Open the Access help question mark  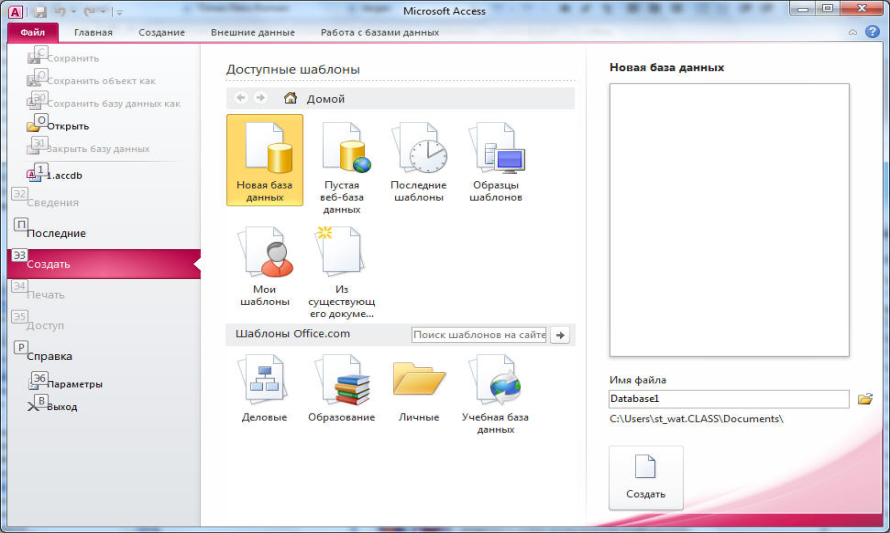[x=872, y=32]
